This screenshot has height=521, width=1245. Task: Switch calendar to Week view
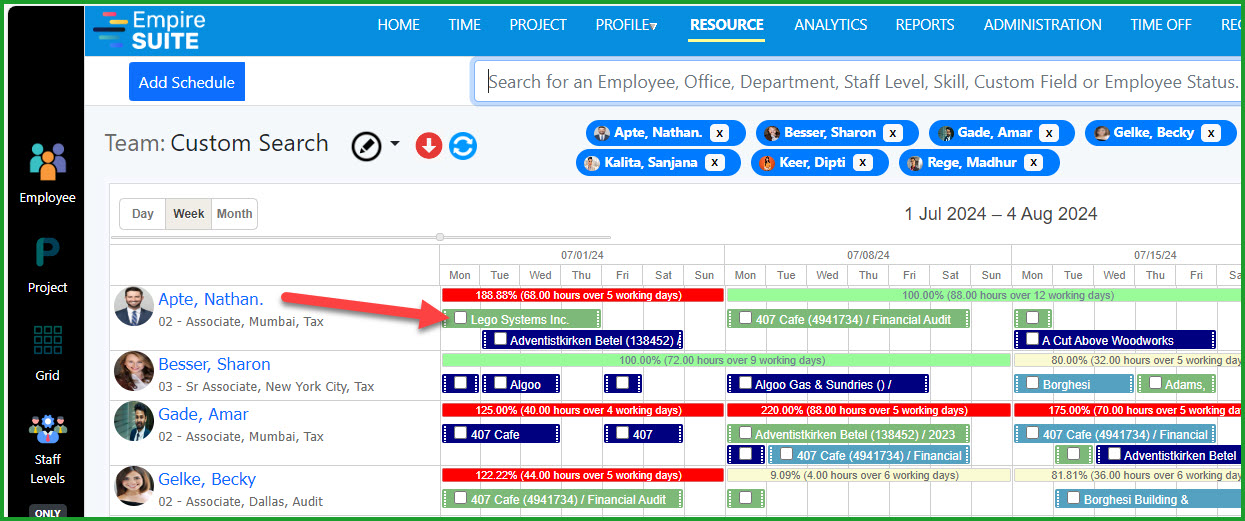pos(189,214)
